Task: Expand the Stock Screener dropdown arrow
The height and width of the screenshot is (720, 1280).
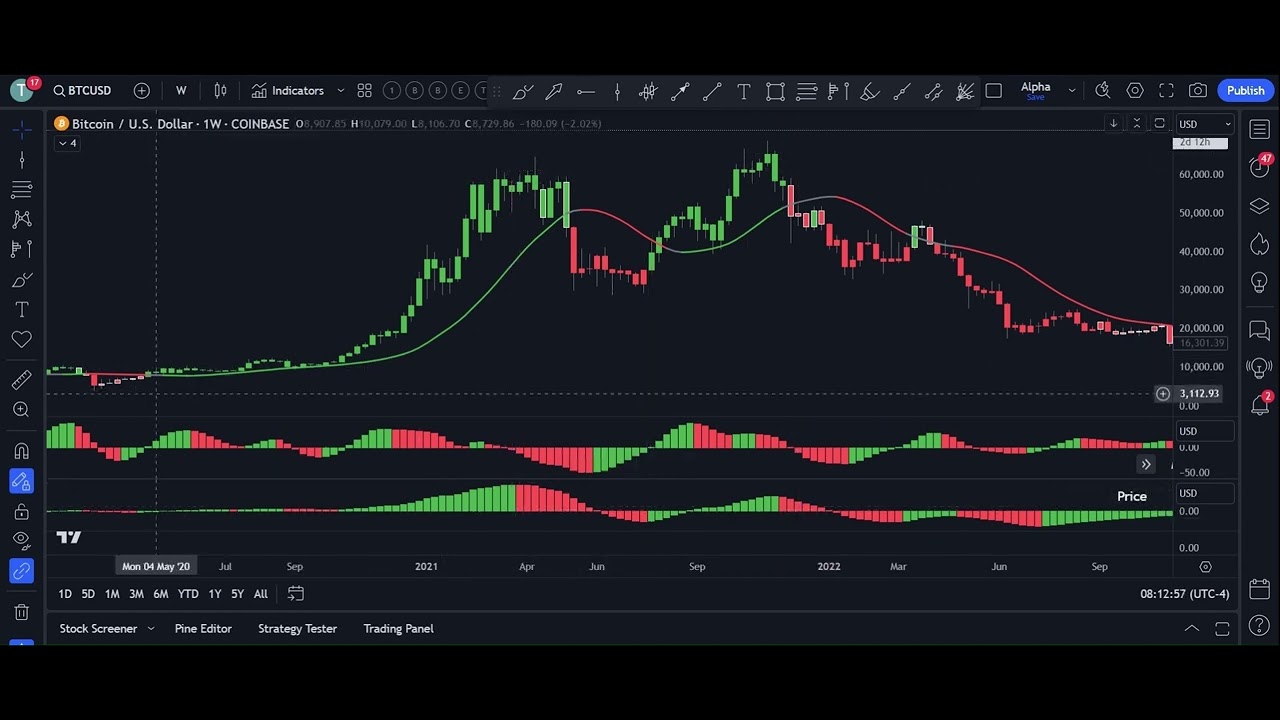Action: pos(151,629)
